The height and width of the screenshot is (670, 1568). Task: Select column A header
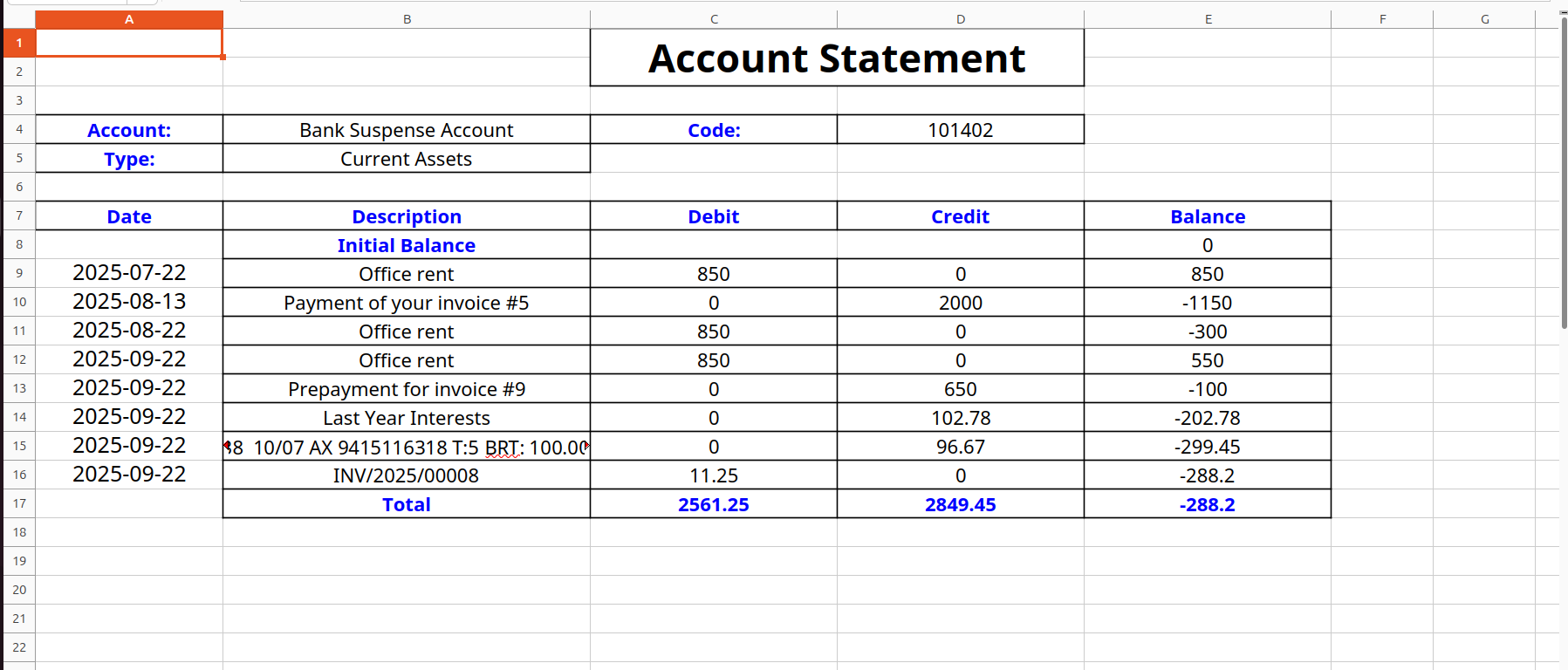coord(129,19)
